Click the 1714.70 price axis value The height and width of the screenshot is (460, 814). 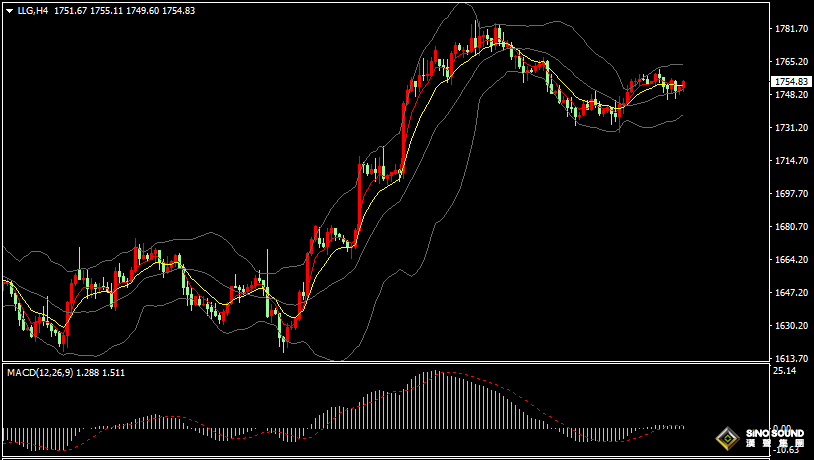790,161
